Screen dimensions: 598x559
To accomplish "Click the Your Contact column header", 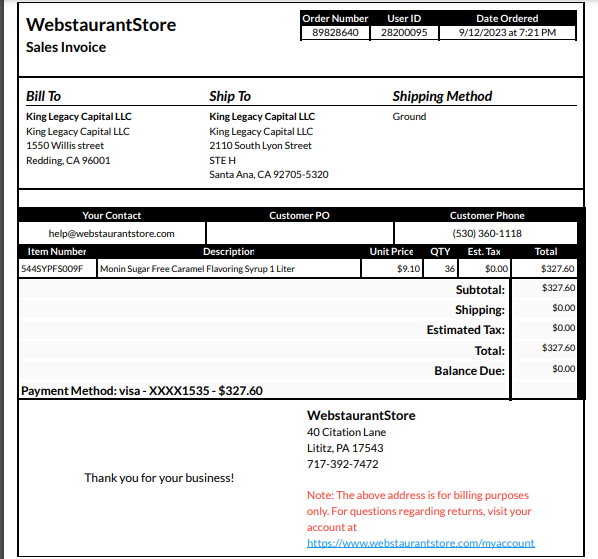I will coord(112,215).
